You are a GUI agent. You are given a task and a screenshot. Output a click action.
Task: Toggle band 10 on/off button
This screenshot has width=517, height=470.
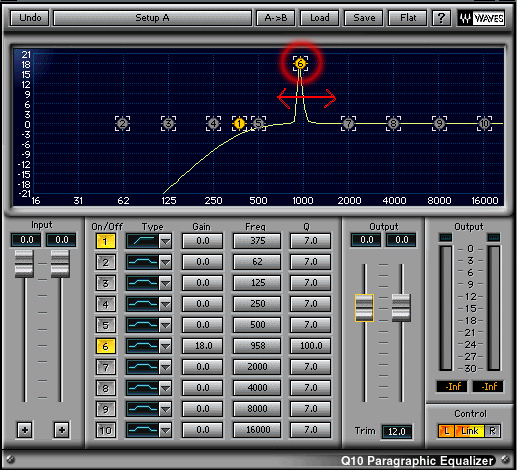click(x=106, y=430)
